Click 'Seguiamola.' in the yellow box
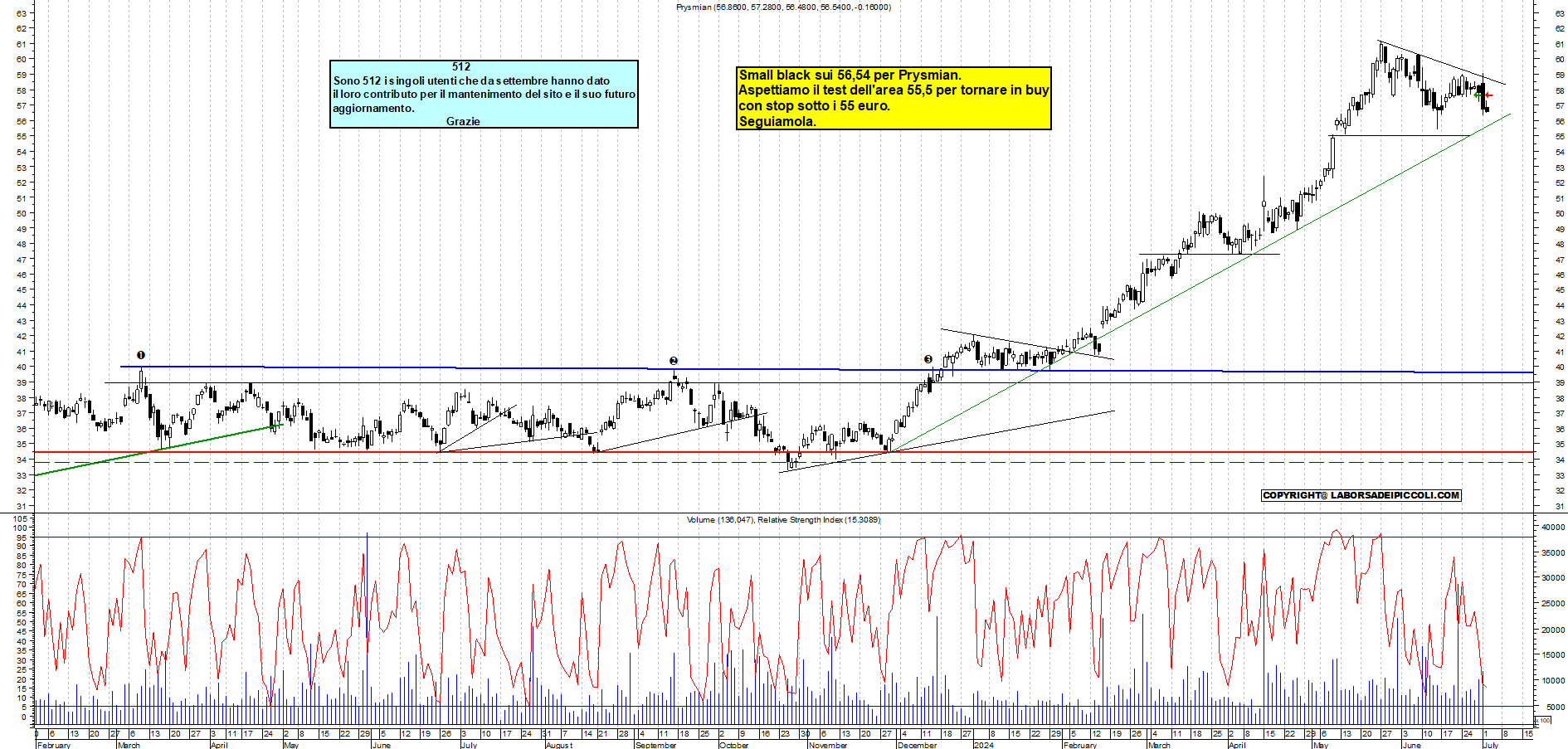1568x749 pixels. [777, 121]
